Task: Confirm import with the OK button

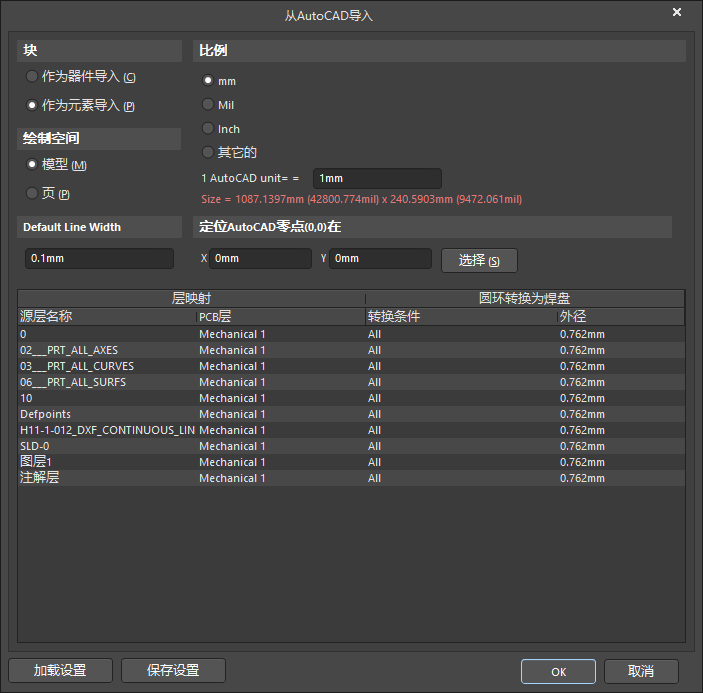Action: [x=558, y=671]
